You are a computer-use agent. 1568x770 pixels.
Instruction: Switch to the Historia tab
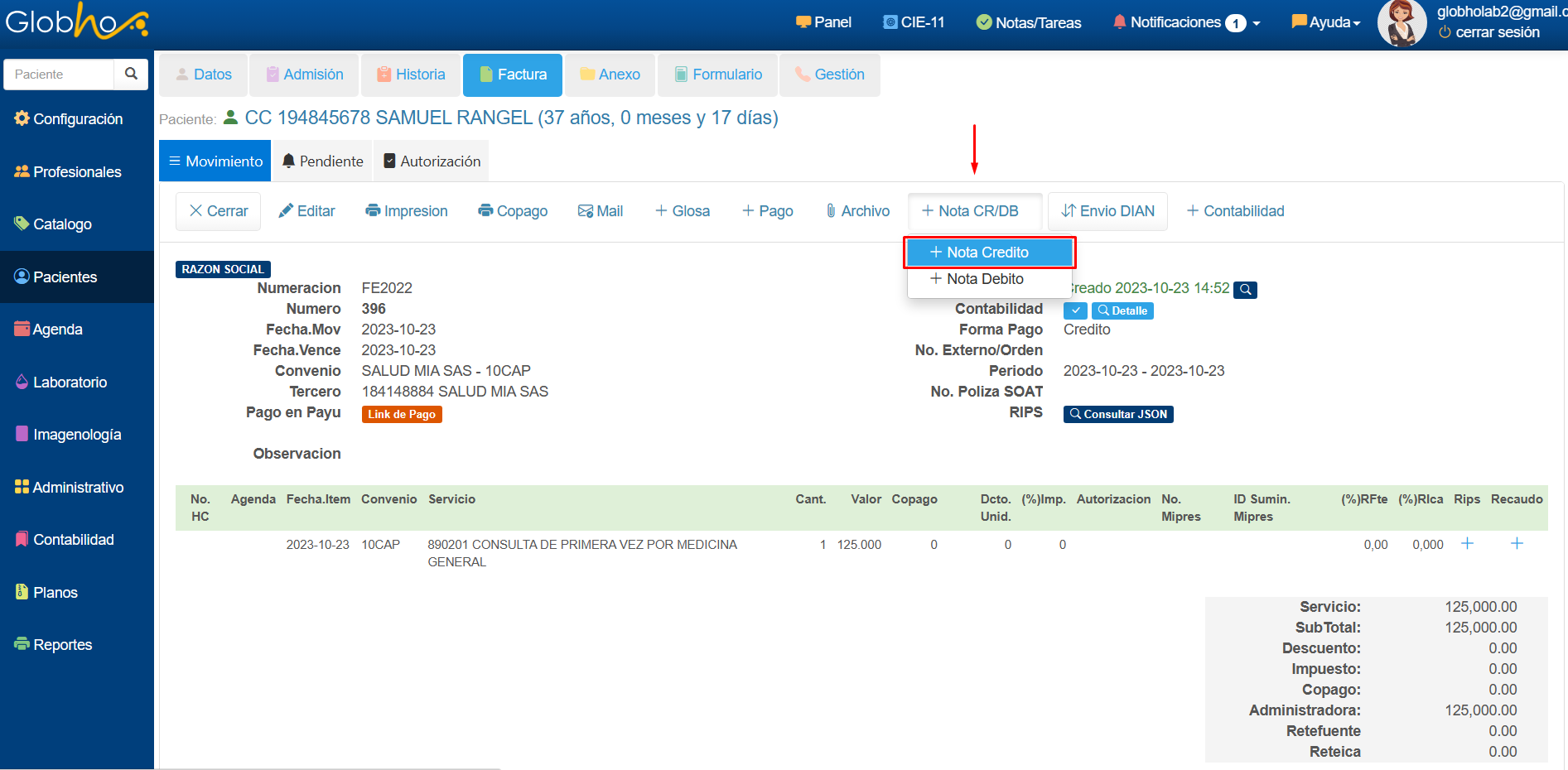[x=411, y=75]
